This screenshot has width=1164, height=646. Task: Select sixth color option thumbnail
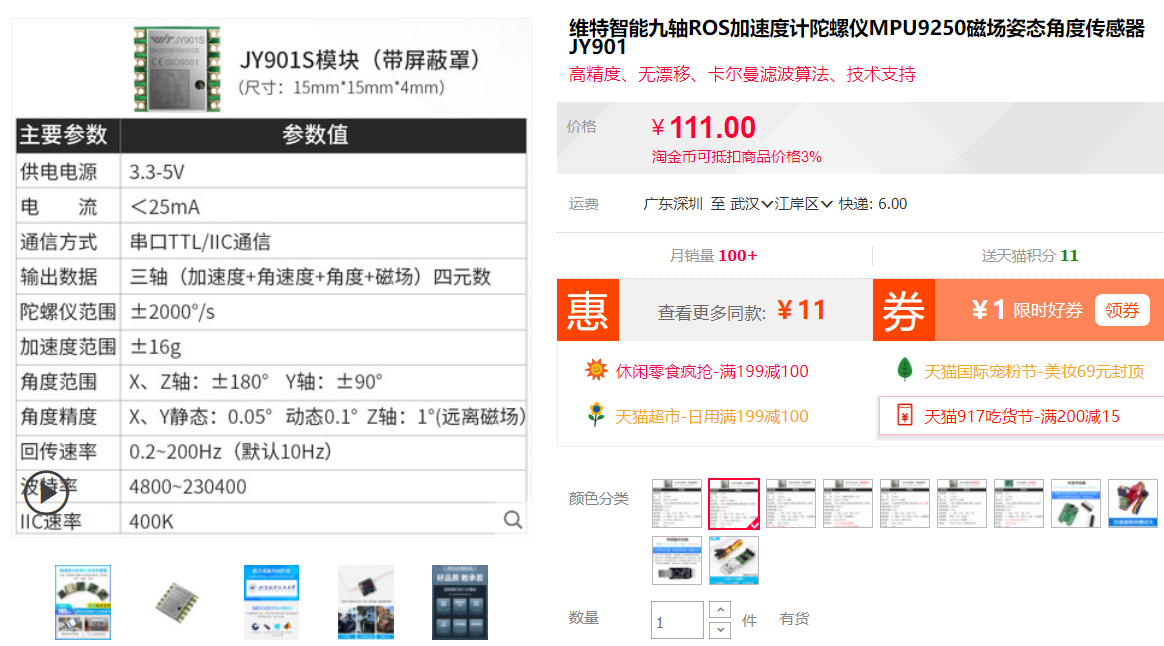[962, 503]
